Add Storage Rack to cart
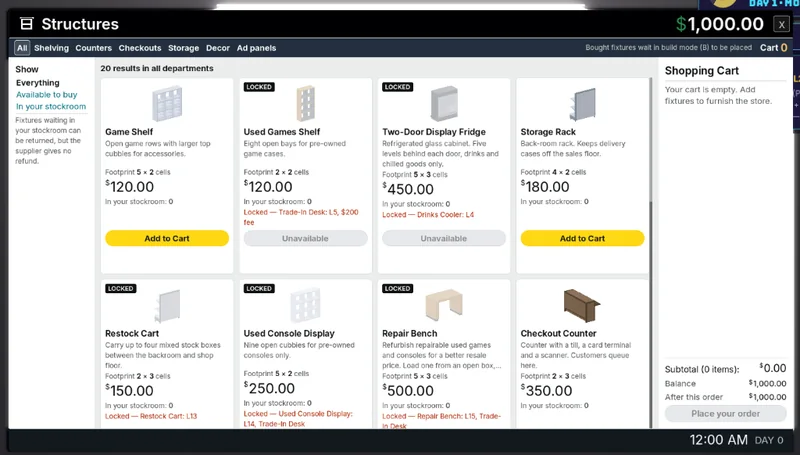 point(582,238)
